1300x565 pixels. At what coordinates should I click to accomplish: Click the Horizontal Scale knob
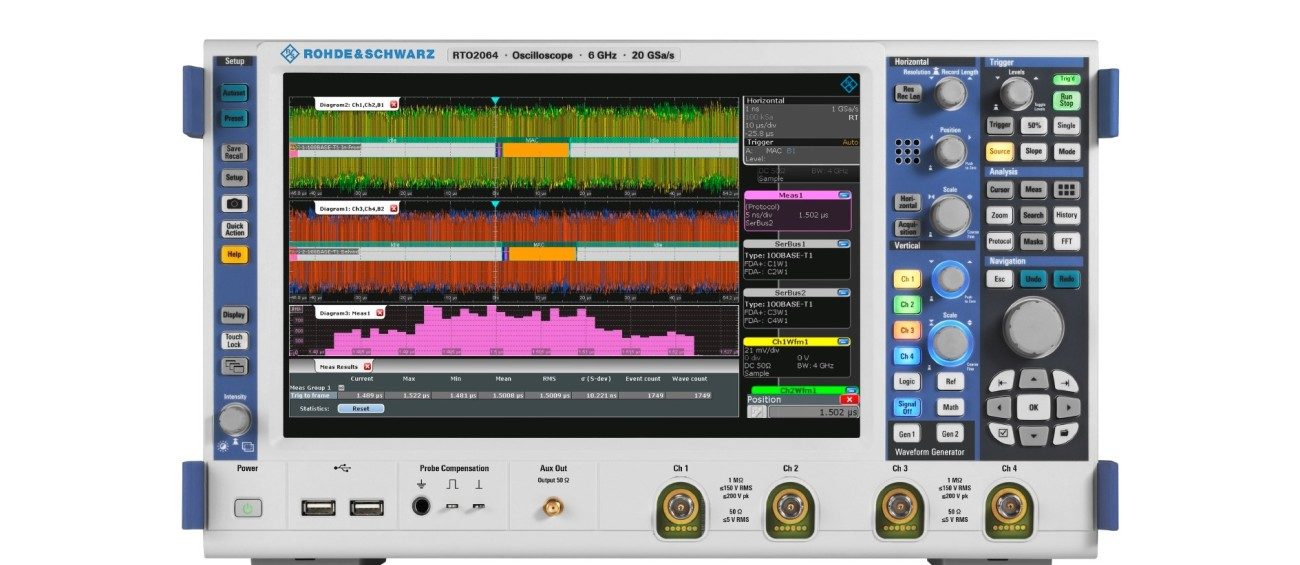[x=950, y=215]
